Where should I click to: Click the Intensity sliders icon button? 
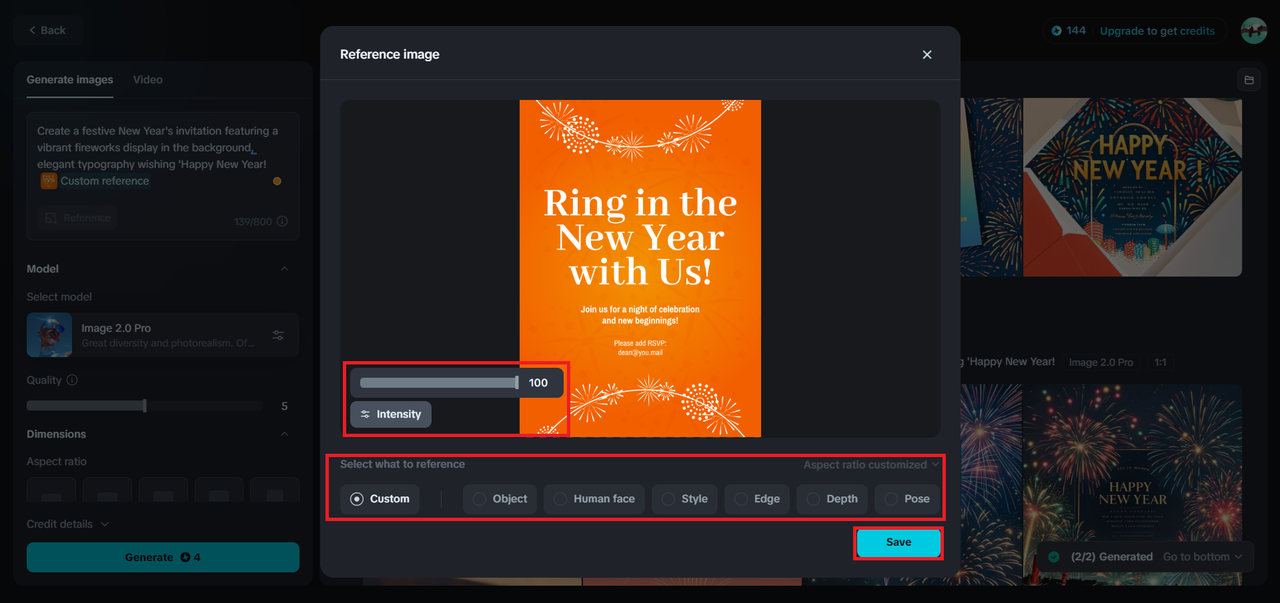pos(391,414)
